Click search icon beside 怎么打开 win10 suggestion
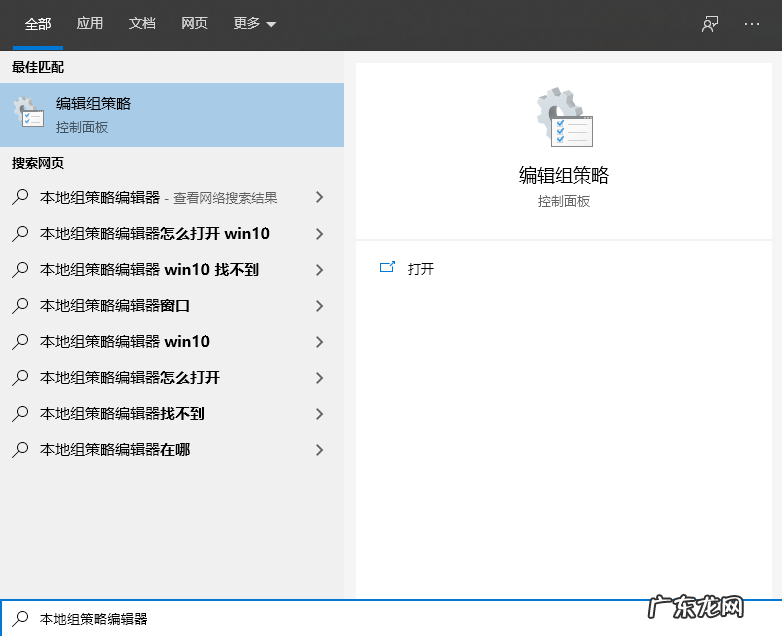Screen dimensions: 782x636 click(20, 233)
